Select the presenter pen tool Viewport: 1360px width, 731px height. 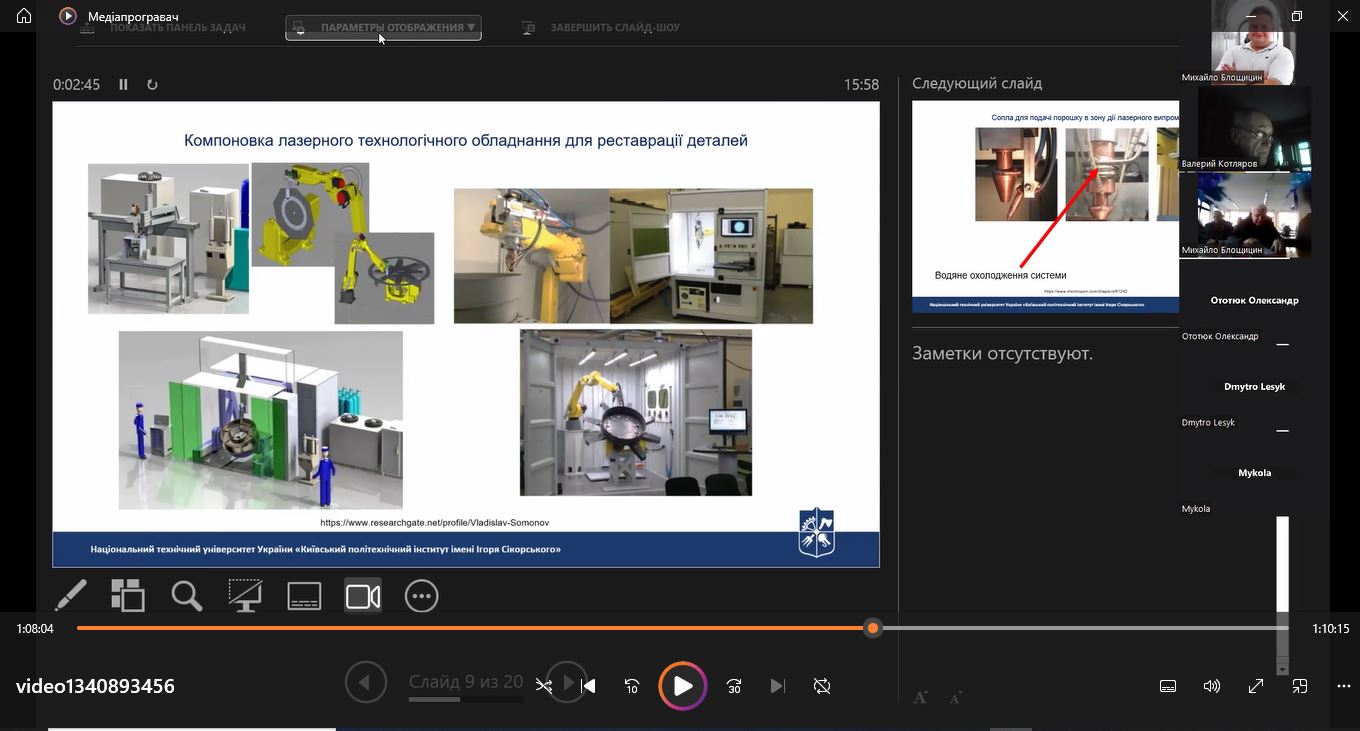[70, 596]
